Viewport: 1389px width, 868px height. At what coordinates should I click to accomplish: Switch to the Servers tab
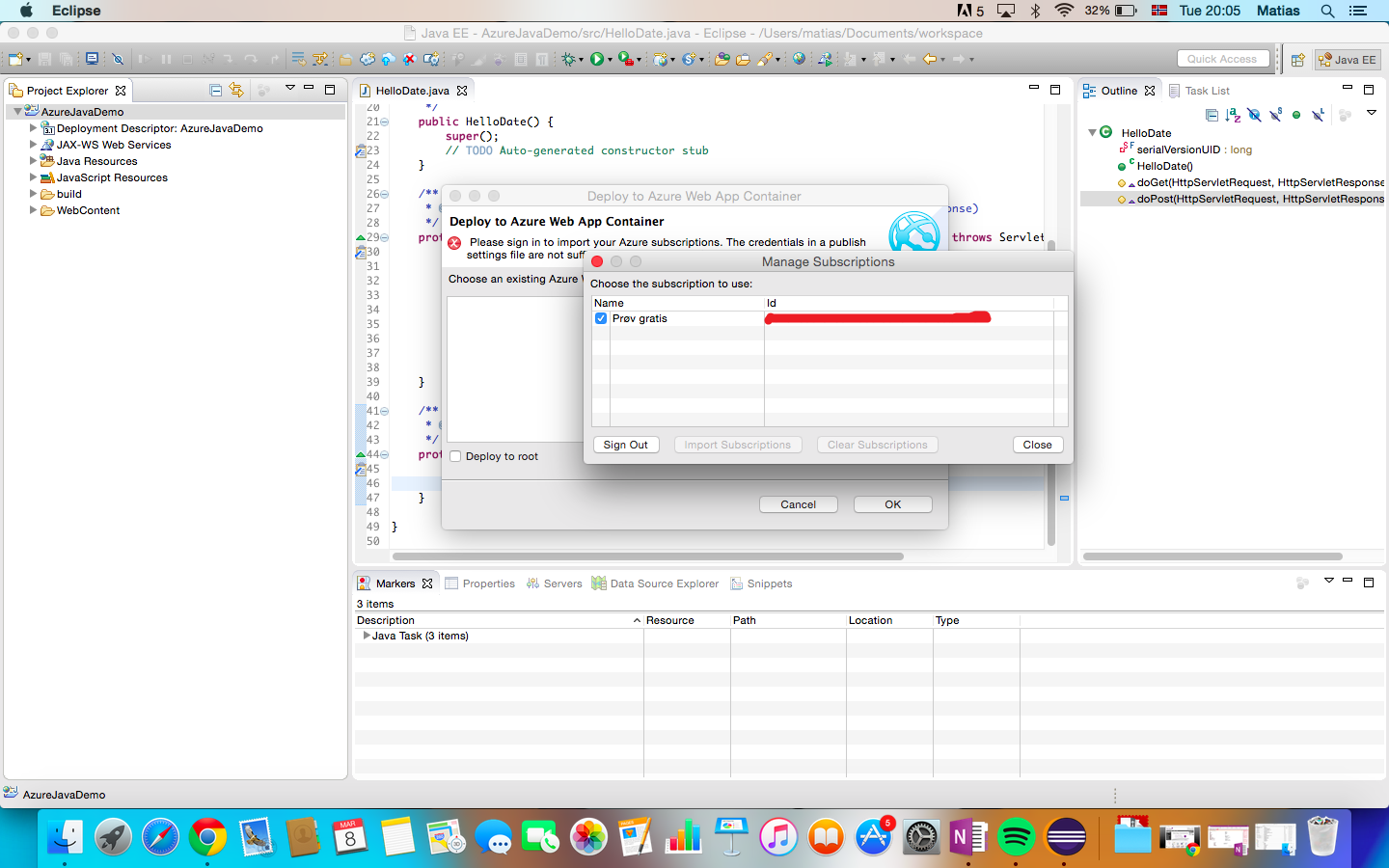(554, 583)
